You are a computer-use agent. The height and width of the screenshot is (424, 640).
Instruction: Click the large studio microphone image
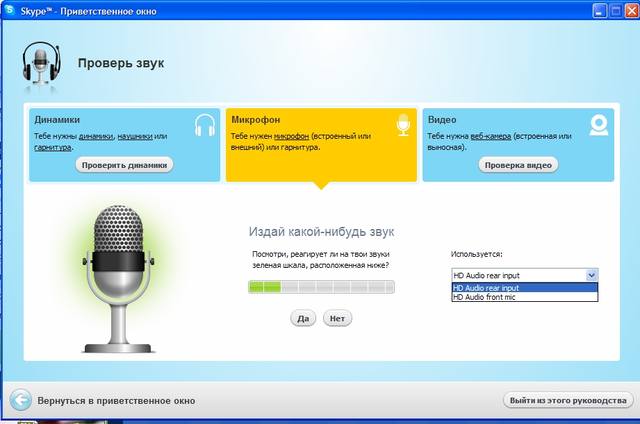[x=118, y=279]
